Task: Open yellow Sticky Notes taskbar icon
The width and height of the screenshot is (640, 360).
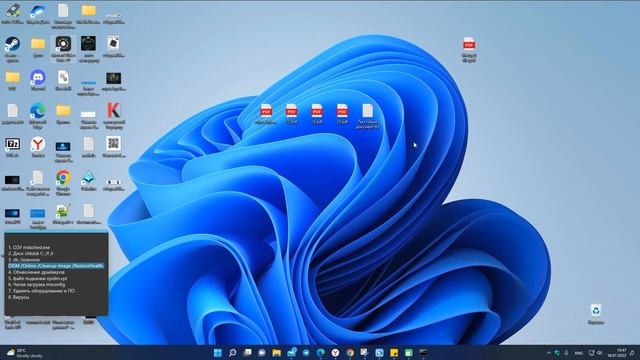Action: click(x=394, y=353)
